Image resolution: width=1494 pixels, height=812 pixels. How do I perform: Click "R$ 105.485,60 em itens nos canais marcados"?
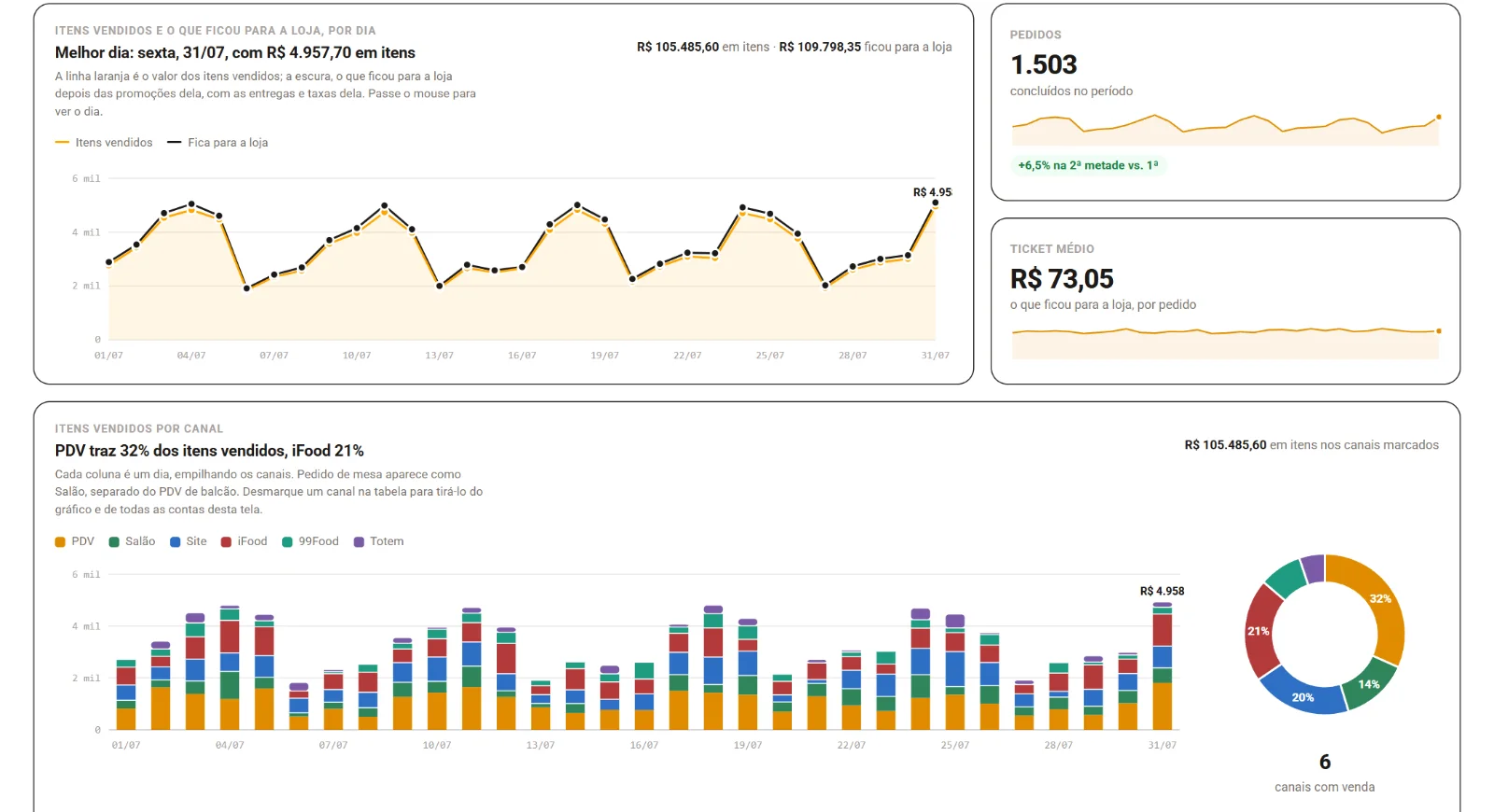coord(1312,445)
